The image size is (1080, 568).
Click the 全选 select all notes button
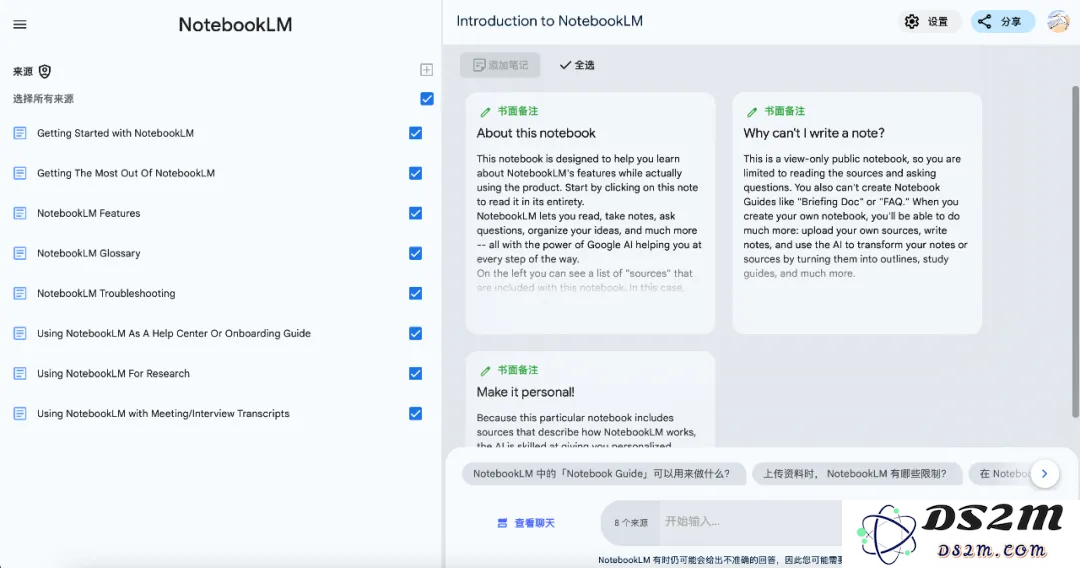[577, 65]
